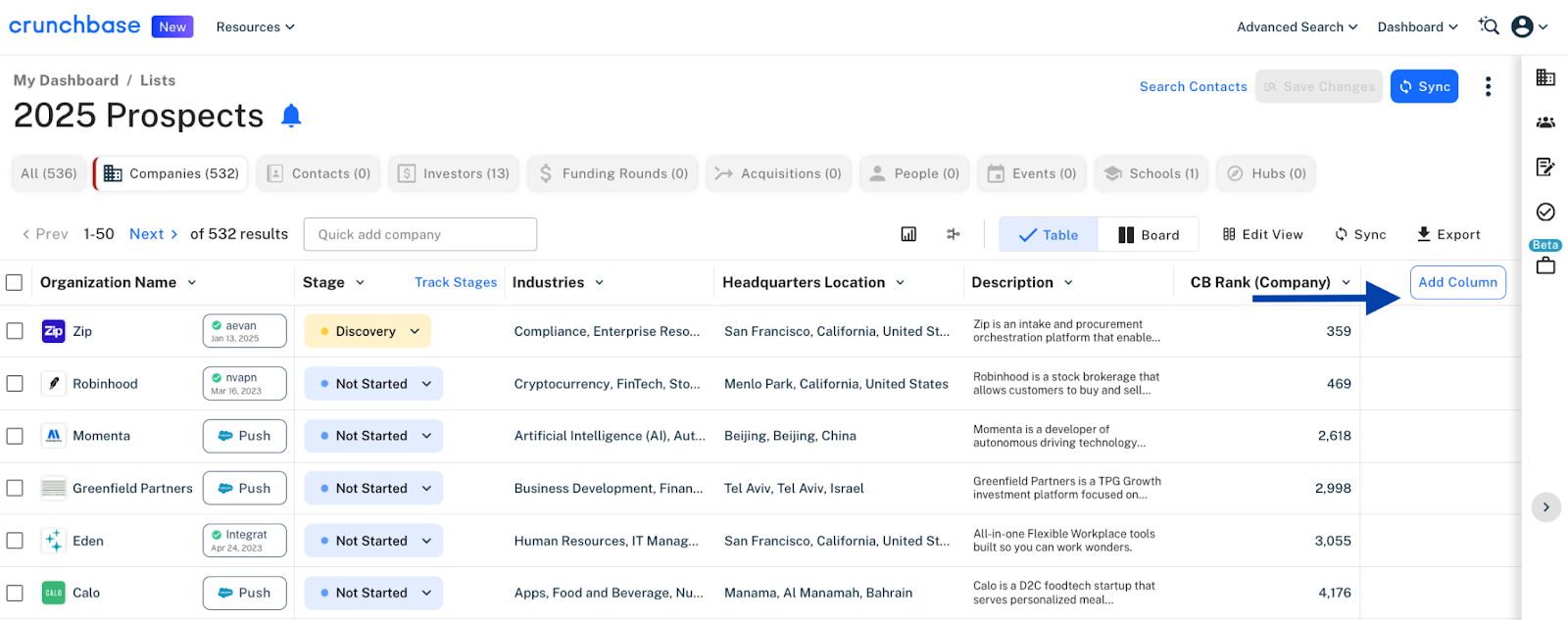Viewport: 1568px width, 620px height.
Task: Check the Eden row checkbox
Action: click(15, 541)
